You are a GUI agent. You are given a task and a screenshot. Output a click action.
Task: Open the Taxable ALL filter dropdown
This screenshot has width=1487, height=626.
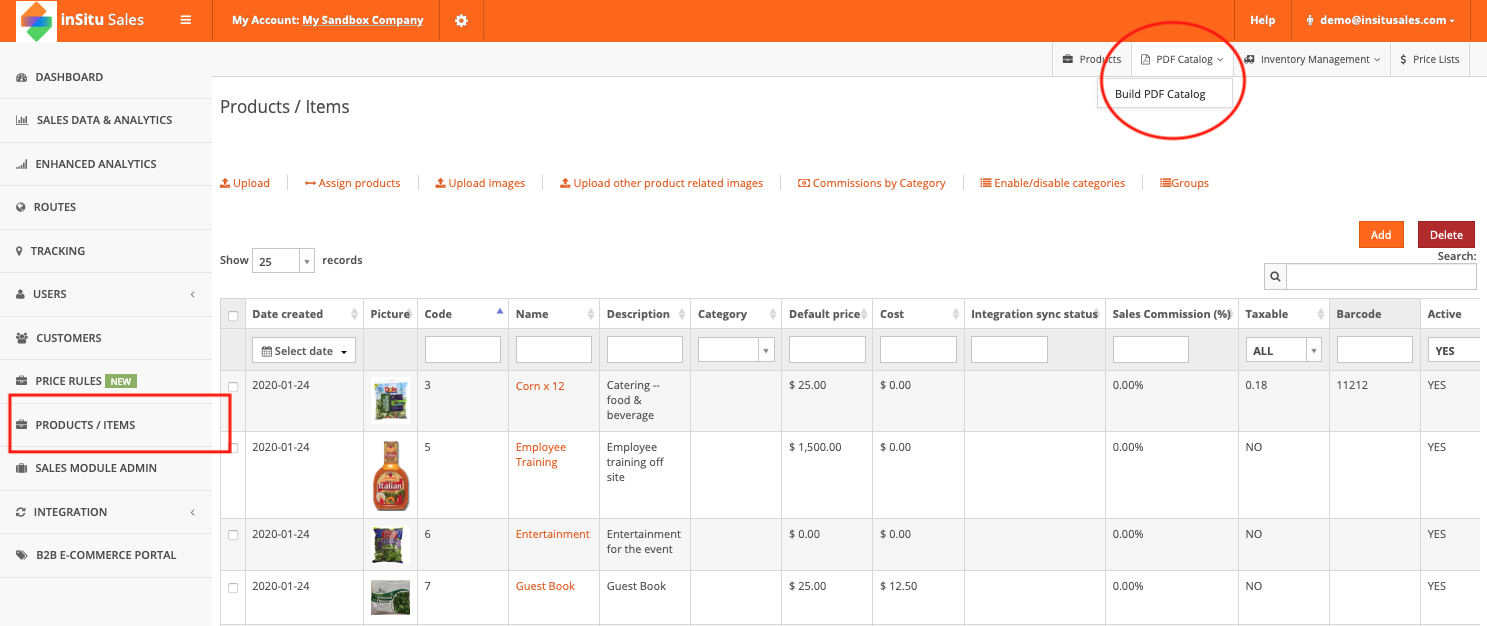click(x=1283, y=350)
